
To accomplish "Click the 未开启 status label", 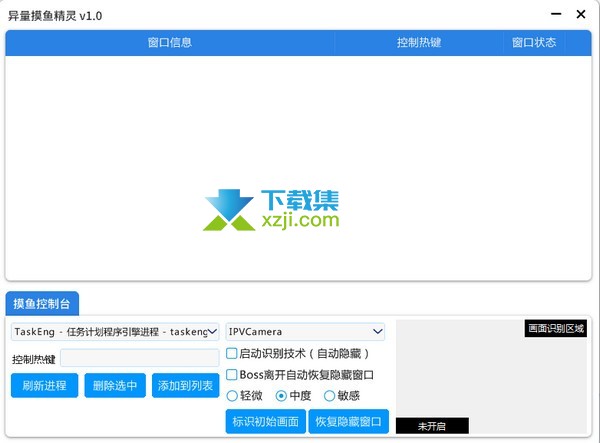I will tap(432, 426).
